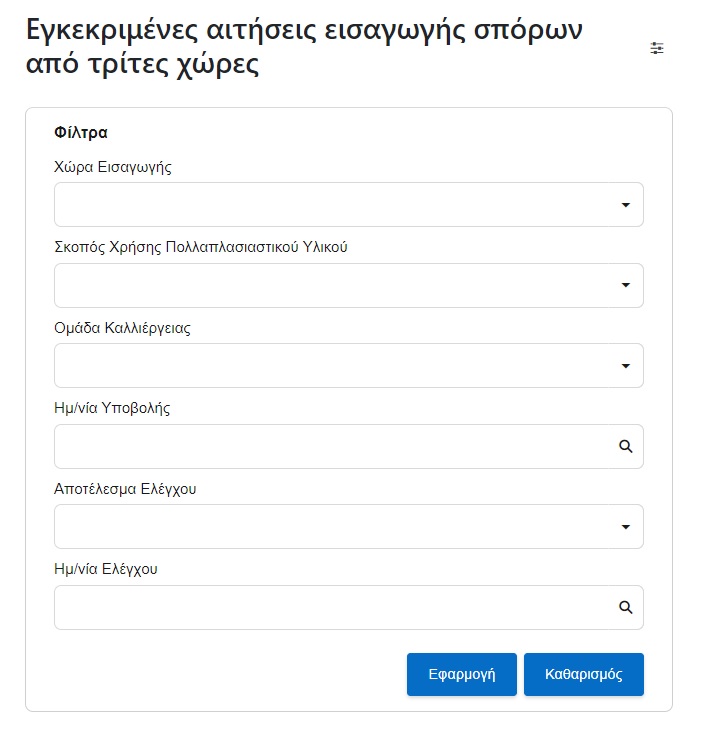The width and height of the screenshot is (716, 741).
Task: Apply filters with the Εφαρμογή button
Action: (462, 674)
